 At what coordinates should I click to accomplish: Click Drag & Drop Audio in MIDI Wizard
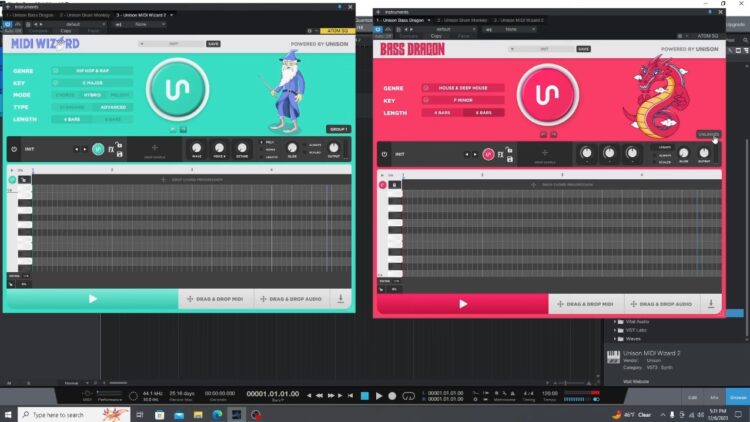[x=292, y=299]
